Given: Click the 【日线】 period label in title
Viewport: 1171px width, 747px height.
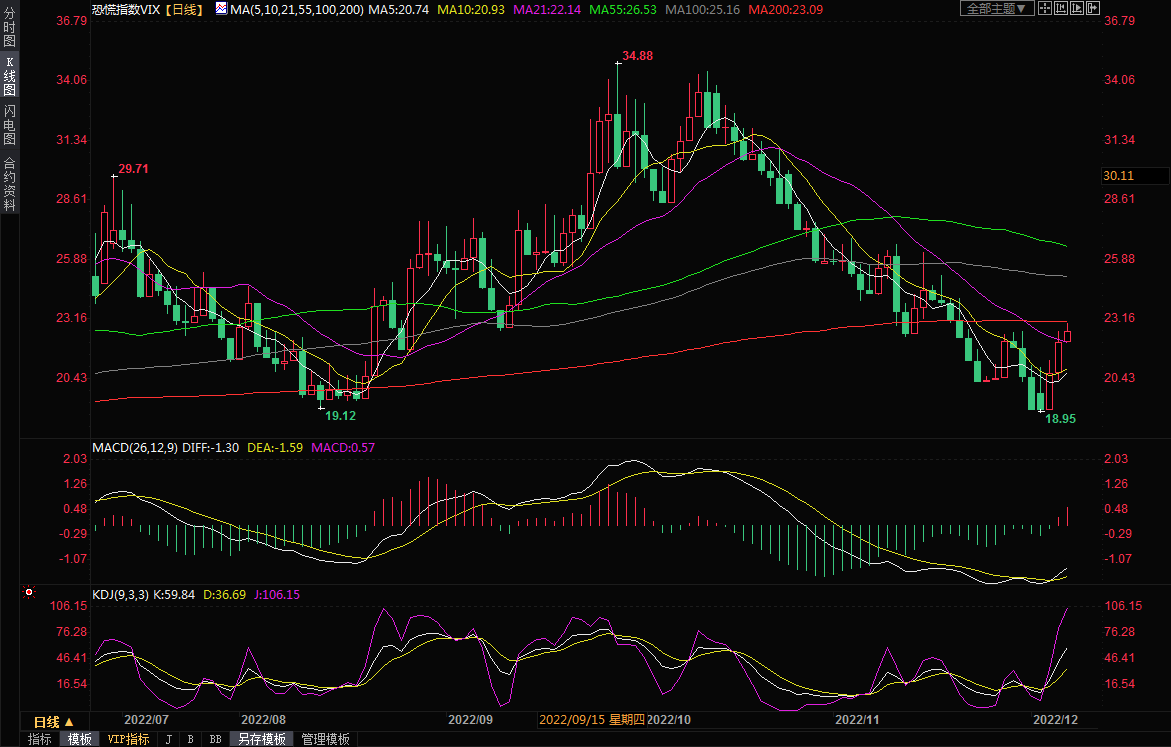Looking at the screenshot, I should point(183,9).
